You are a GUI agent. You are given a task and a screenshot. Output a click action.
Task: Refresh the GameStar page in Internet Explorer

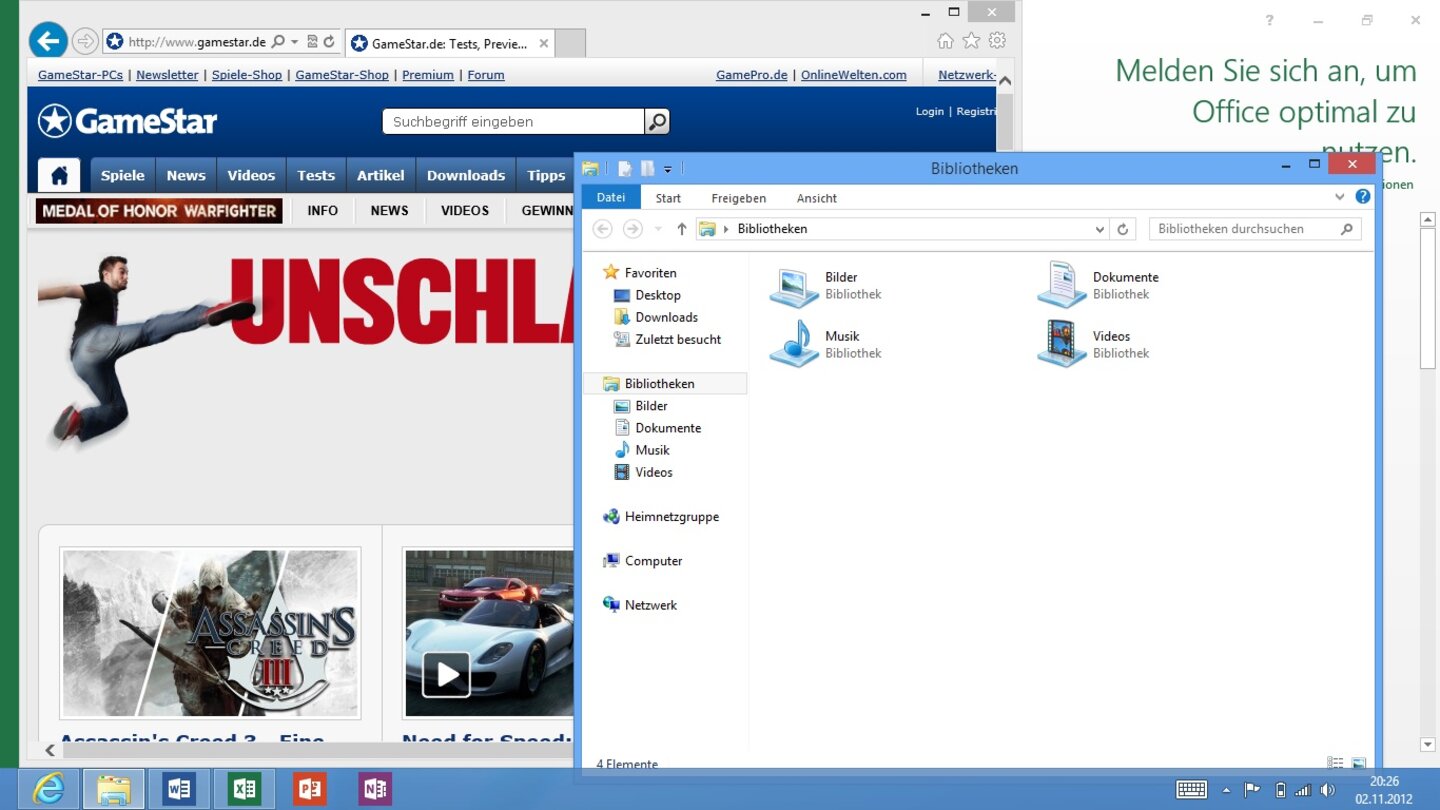(x=328, y=42)
